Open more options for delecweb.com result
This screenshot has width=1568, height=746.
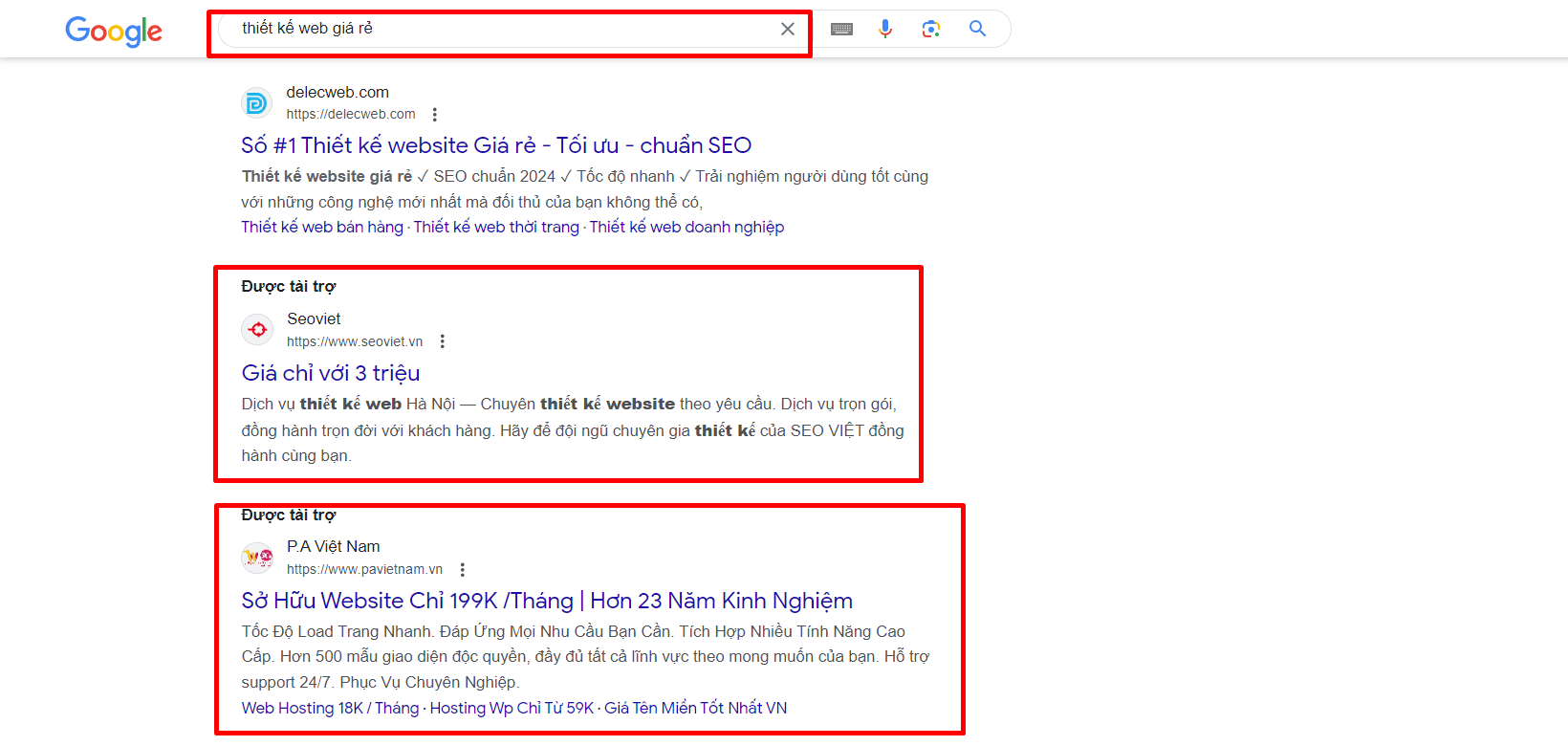coord(435,115)
